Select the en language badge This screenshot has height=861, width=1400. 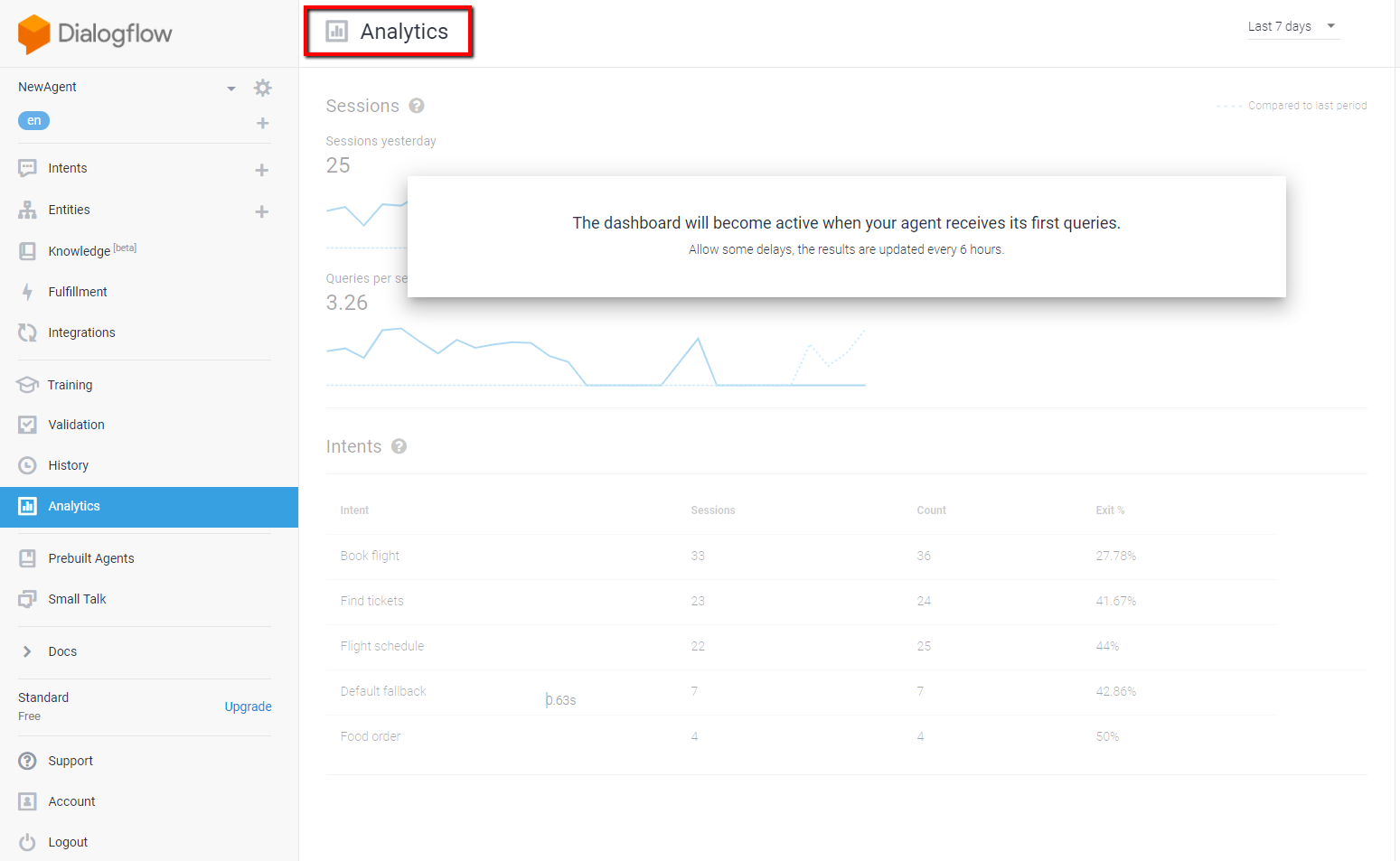coord(34,120)
